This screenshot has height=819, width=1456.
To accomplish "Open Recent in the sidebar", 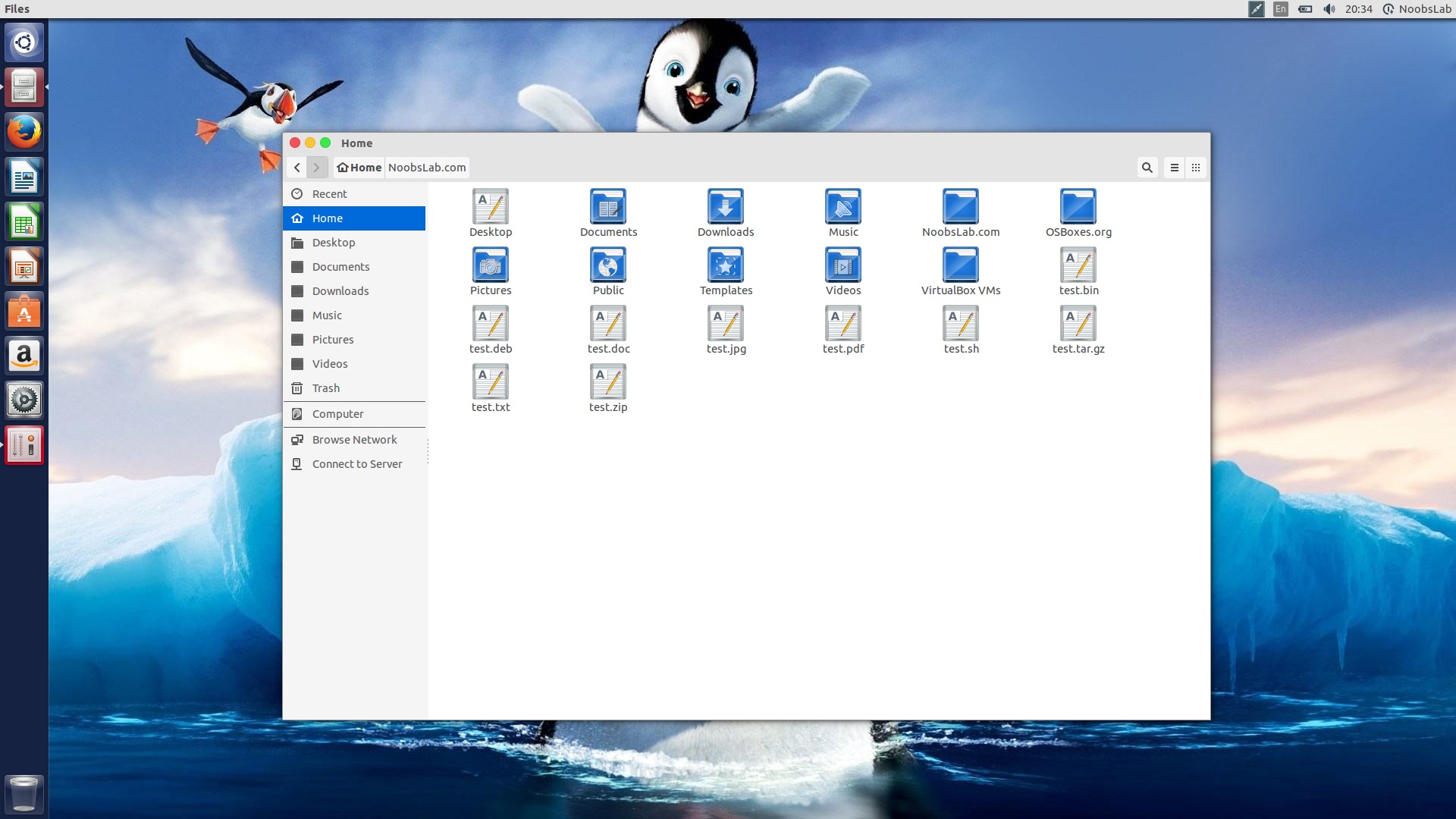I will (x=329, y=193).
